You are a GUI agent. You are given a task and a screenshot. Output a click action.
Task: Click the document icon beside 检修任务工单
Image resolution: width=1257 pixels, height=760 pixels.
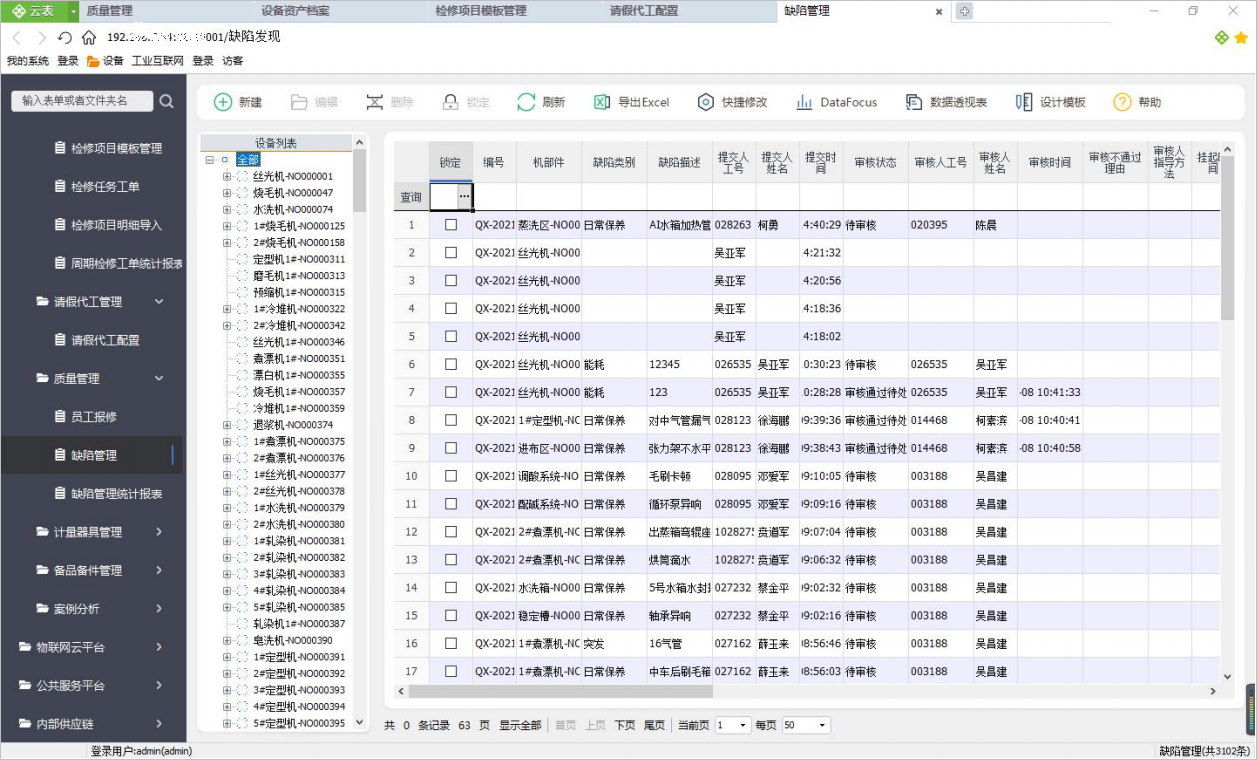[59, 186]
